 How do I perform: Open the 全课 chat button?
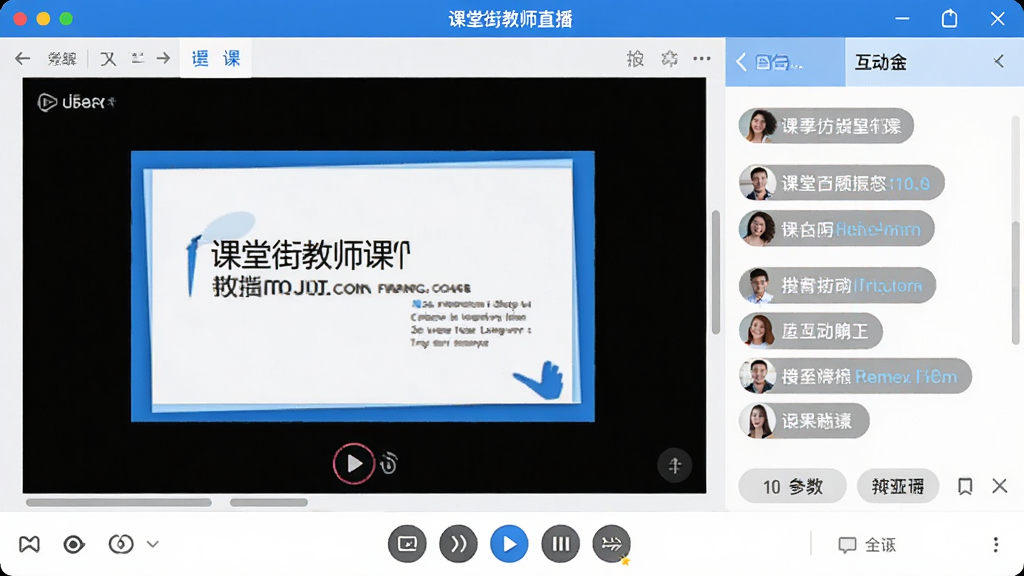click(867, 545)
